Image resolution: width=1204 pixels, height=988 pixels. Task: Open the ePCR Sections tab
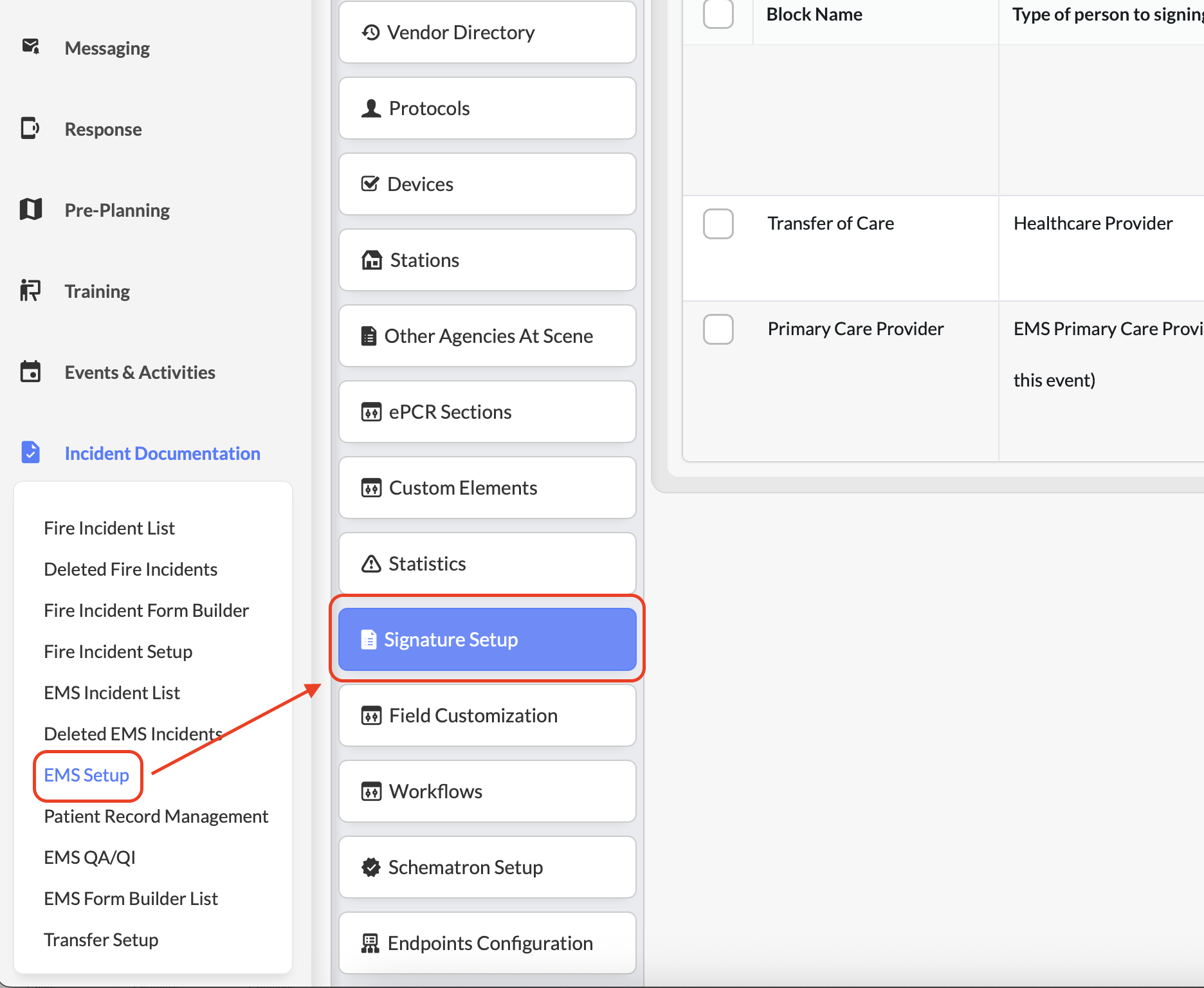click(487, 412)
